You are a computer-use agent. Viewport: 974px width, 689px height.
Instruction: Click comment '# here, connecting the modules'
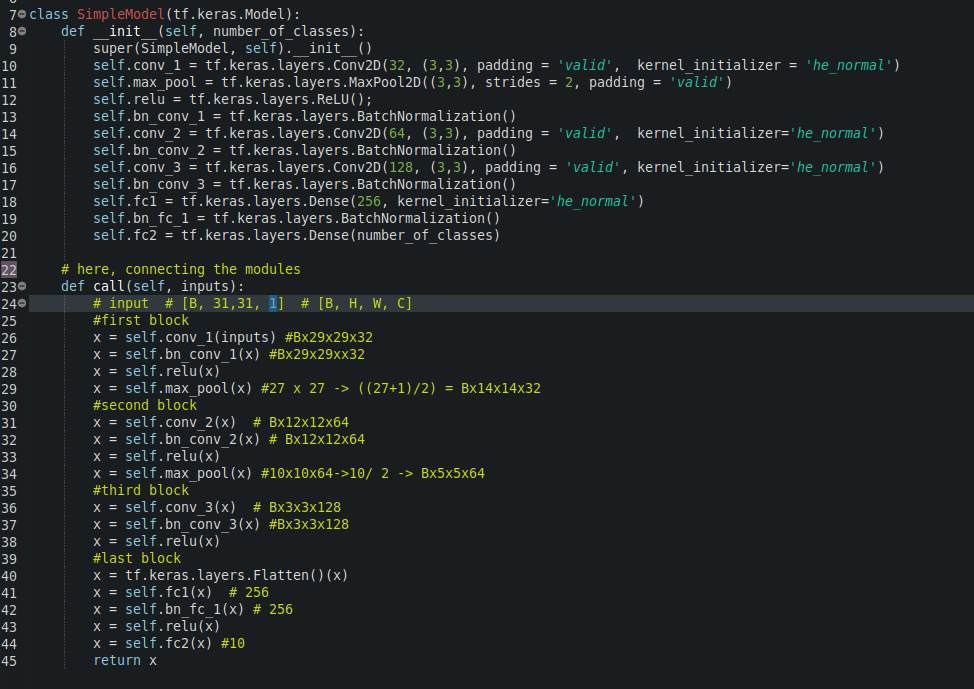181,269
